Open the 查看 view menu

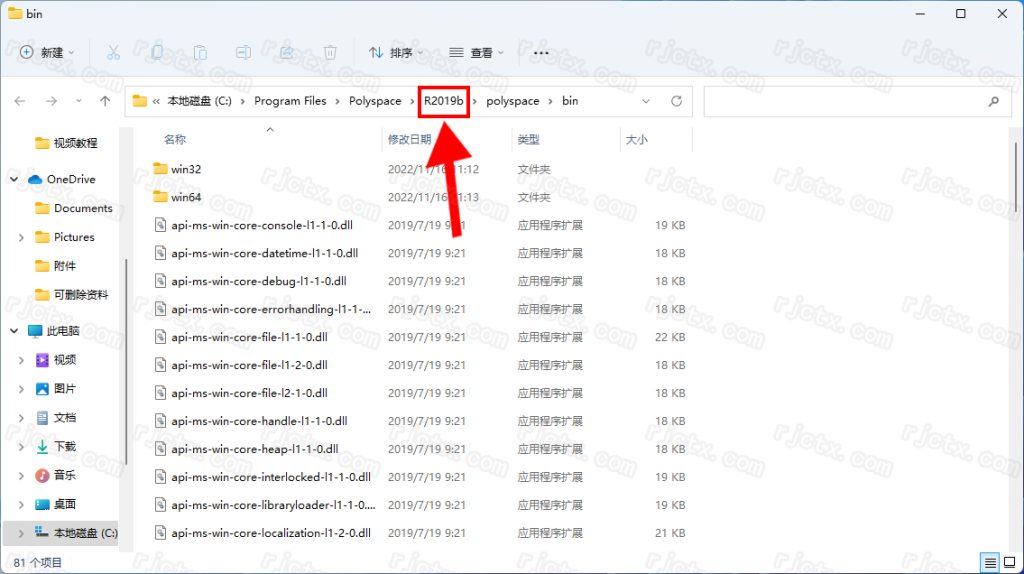[476, 52]
